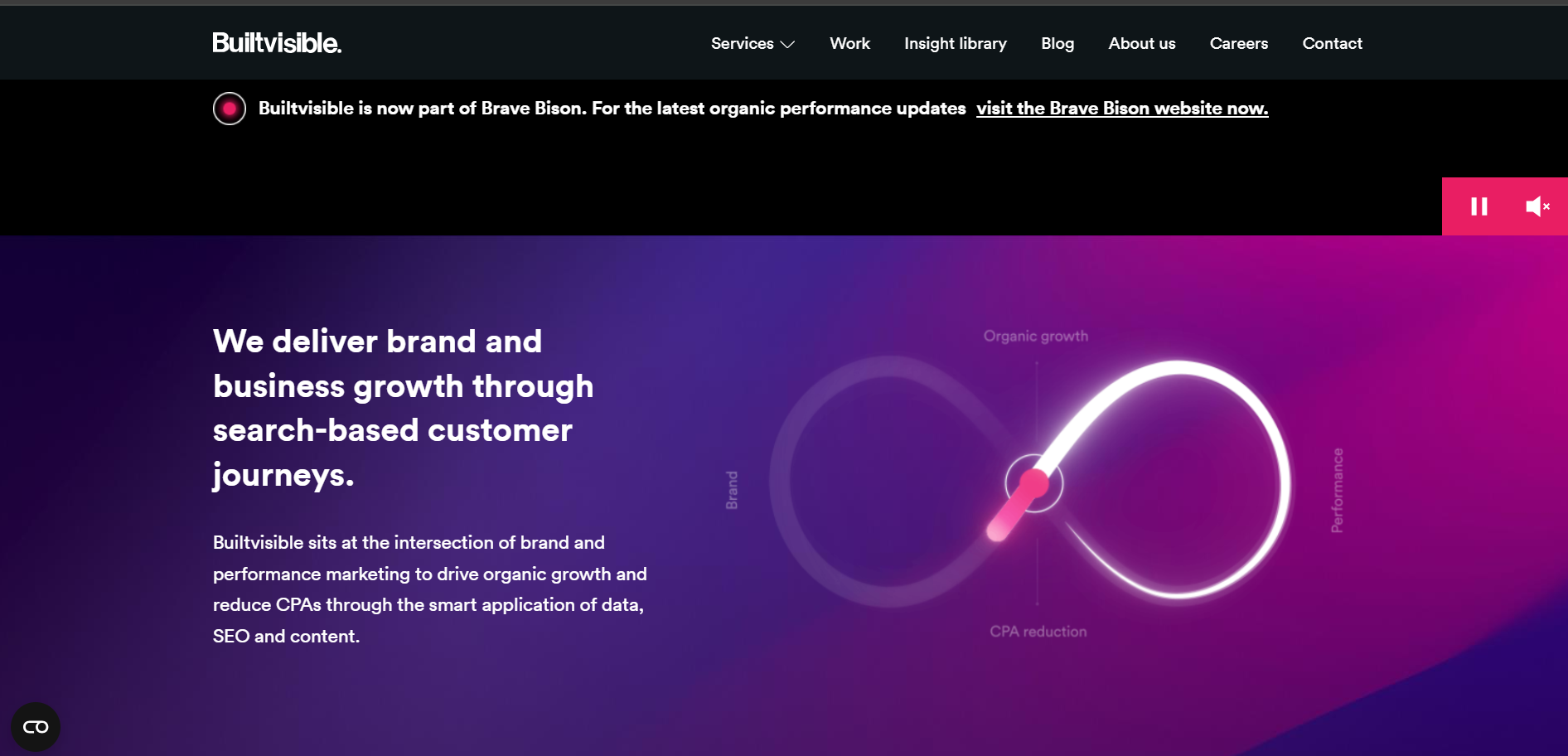The width and height of the screenshot is (1568, 756).
Task: Visit the Careers page
Action: coord(1239,43)
